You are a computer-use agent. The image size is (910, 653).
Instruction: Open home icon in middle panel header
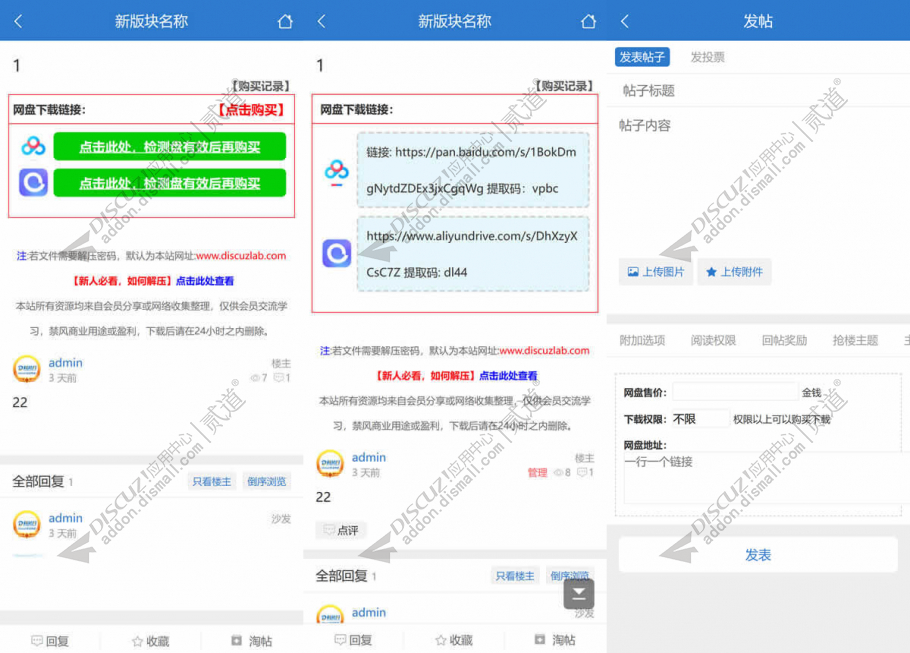(x=588, y=21)
